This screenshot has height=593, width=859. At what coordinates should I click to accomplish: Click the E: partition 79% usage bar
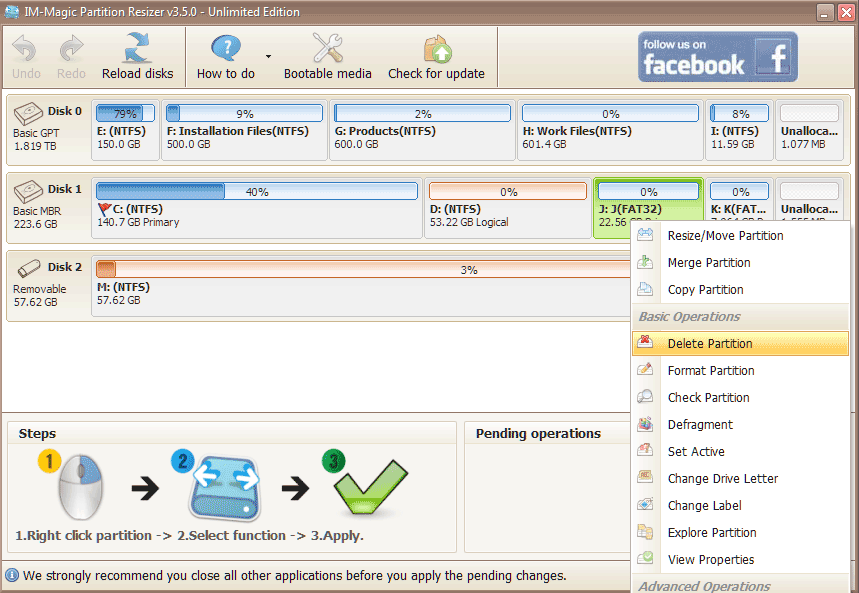point(125,113)
